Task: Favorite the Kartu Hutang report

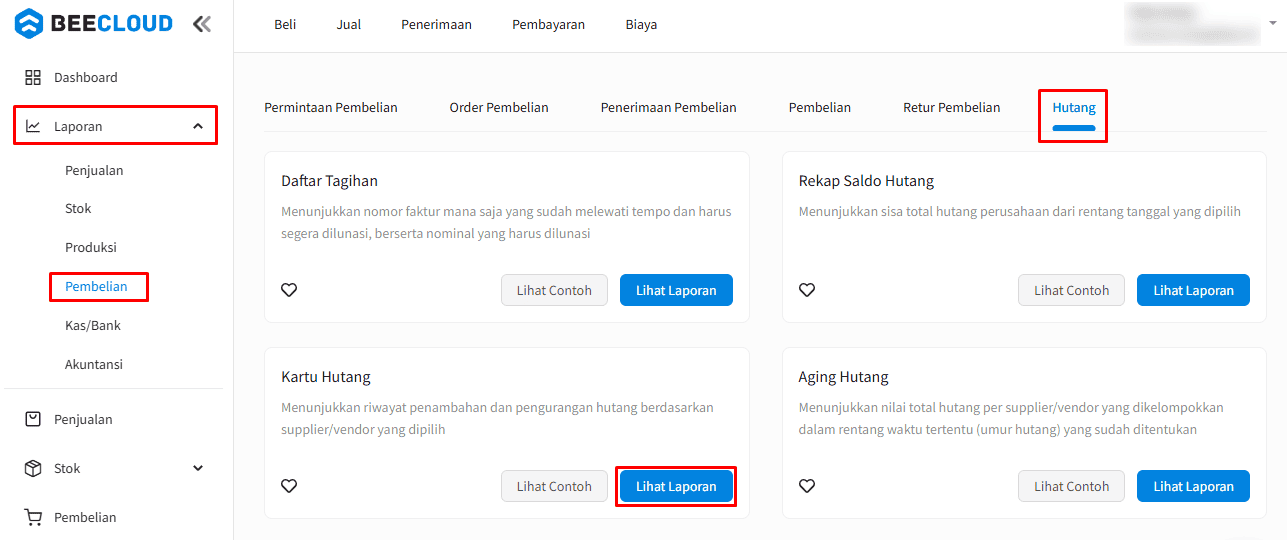Action: tap(289, 486)
